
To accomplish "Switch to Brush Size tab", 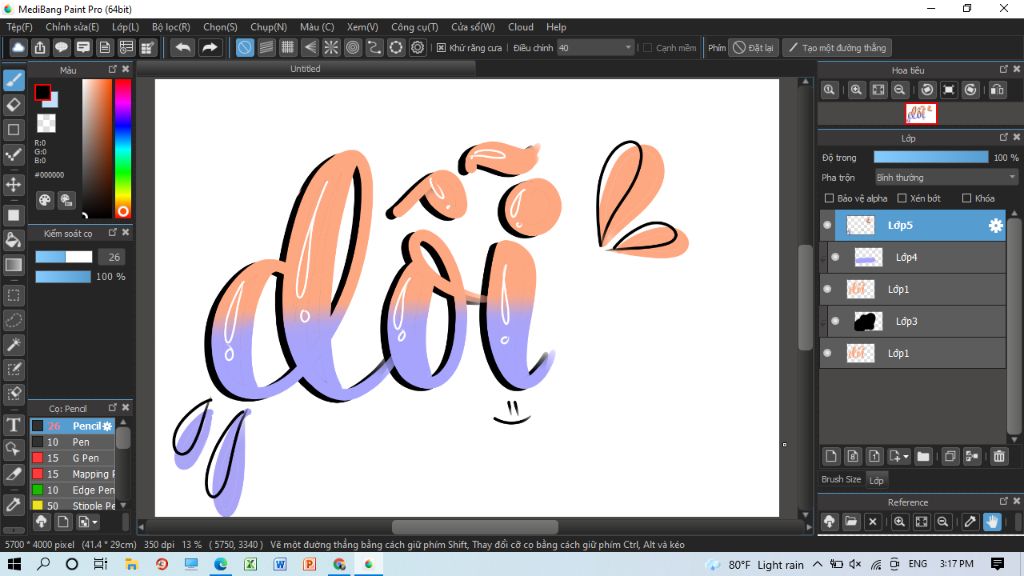I will pos(841,479).
